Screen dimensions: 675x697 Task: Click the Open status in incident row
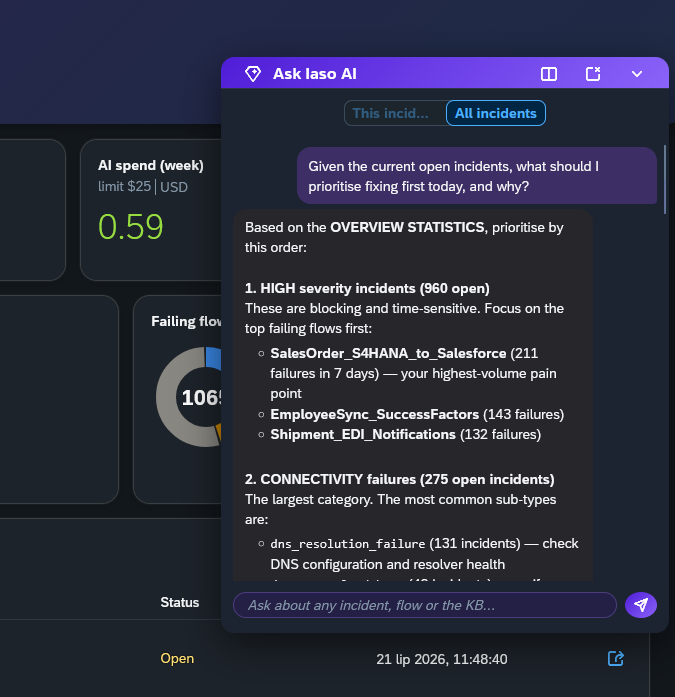click(177, 658)
